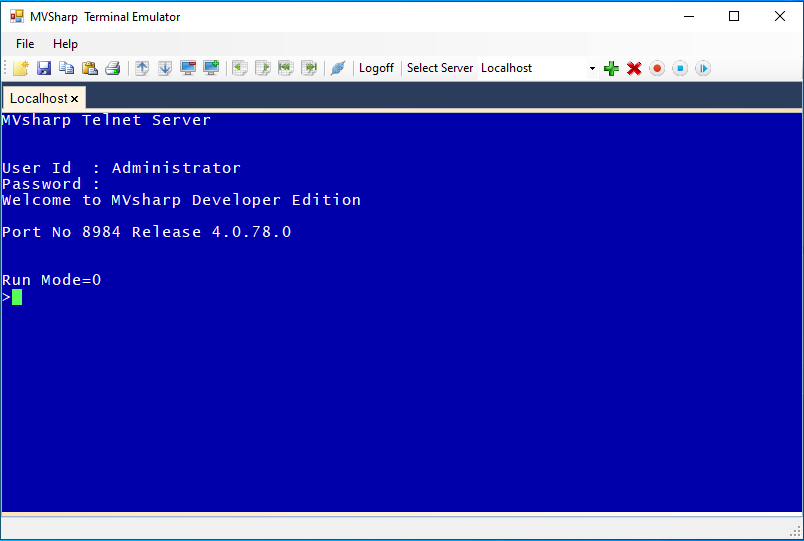804x541 pixels.
Task: Open the Help menu
Action: [x=65, y=44]
